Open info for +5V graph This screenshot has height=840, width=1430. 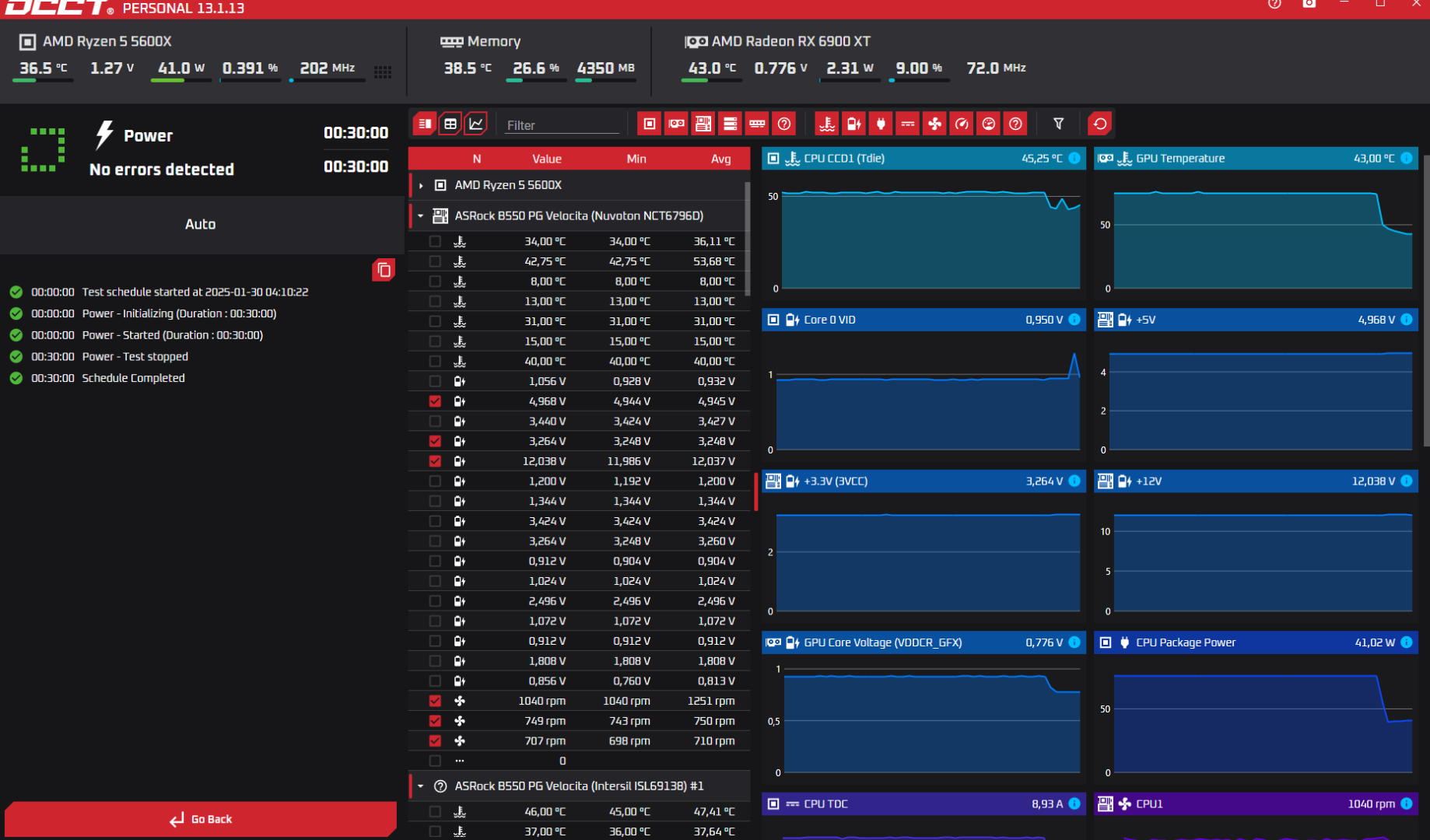tap(1407, 320)
